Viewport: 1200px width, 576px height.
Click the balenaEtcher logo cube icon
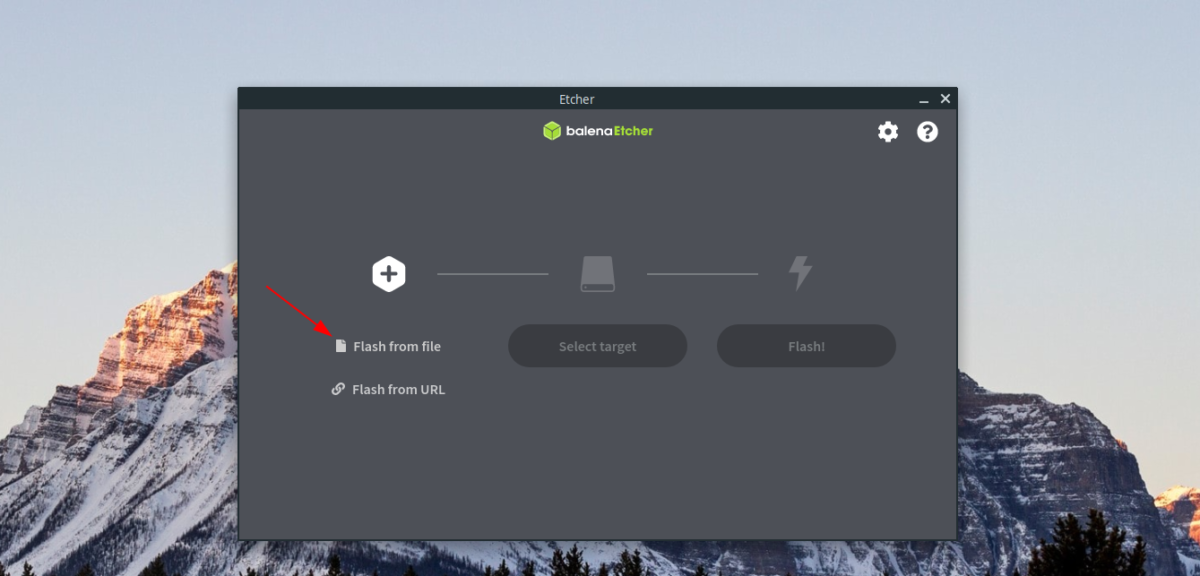[552, 130]
